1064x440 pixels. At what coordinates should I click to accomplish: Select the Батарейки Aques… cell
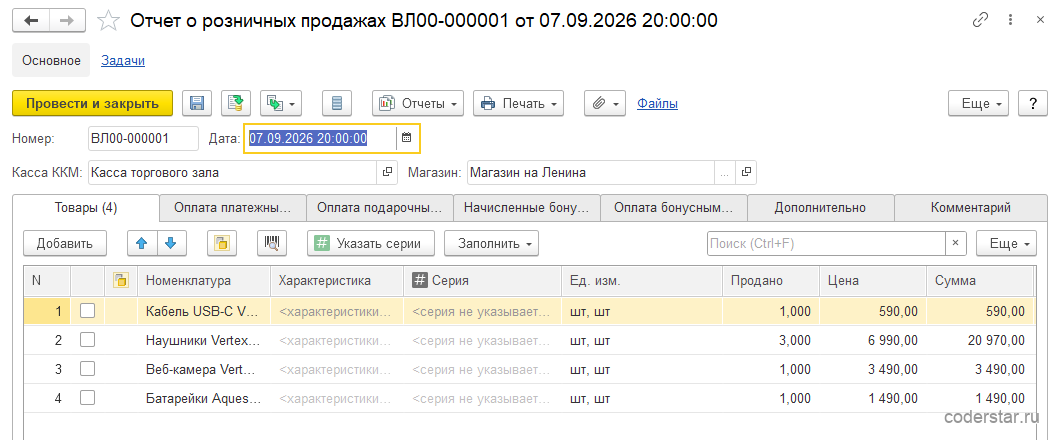[204, 399]
